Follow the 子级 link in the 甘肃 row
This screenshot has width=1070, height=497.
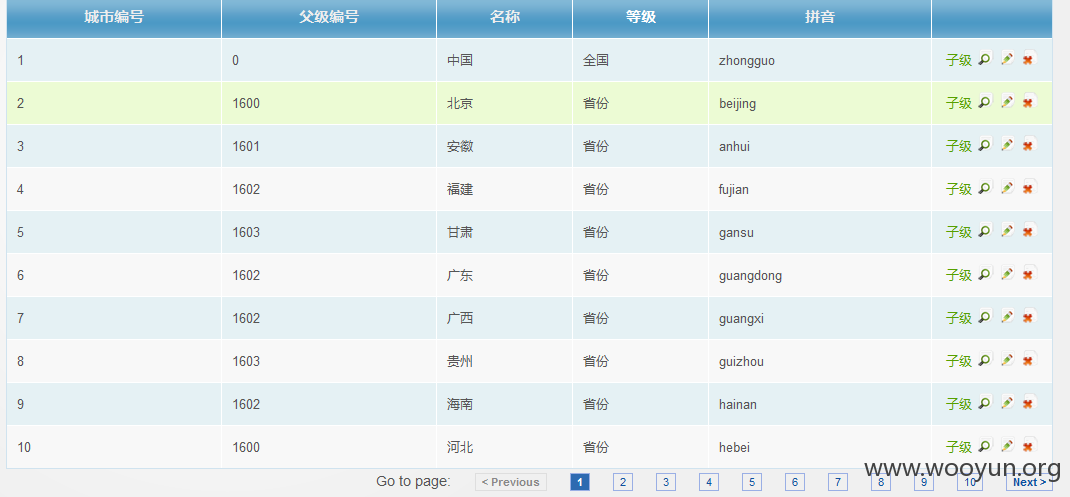click(x=958, y=233)
